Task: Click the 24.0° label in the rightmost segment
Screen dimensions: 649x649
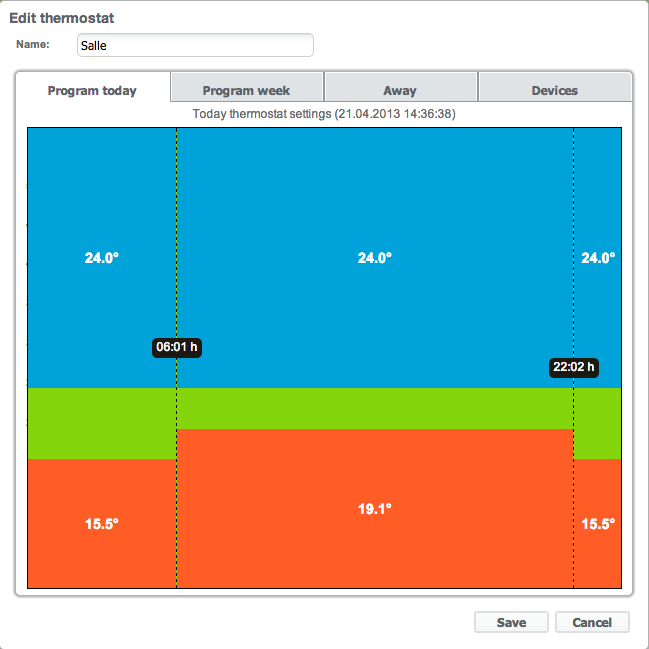Action: click(x=597, y=257)
